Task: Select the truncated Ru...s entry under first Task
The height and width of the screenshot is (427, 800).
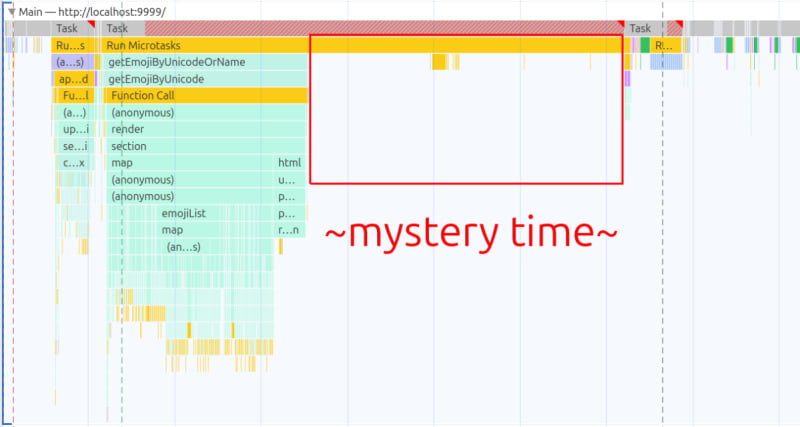Action: tap(70, 46)
